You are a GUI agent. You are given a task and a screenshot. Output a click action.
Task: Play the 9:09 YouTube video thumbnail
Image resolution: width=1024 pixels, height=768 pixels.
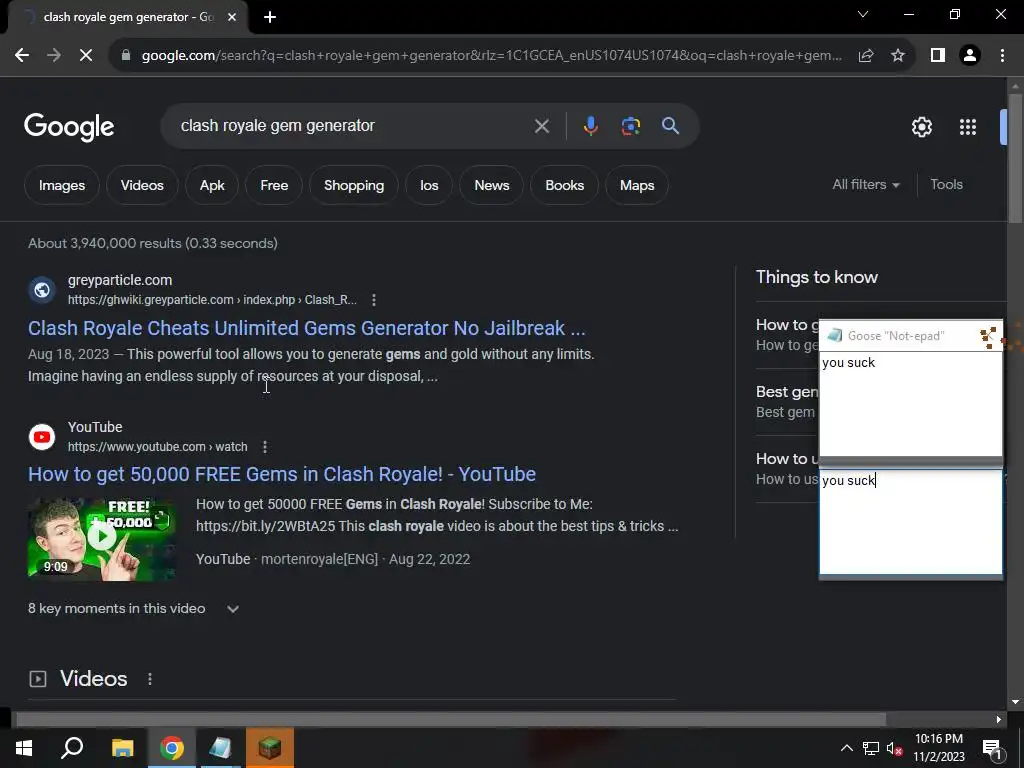[101, 539]
